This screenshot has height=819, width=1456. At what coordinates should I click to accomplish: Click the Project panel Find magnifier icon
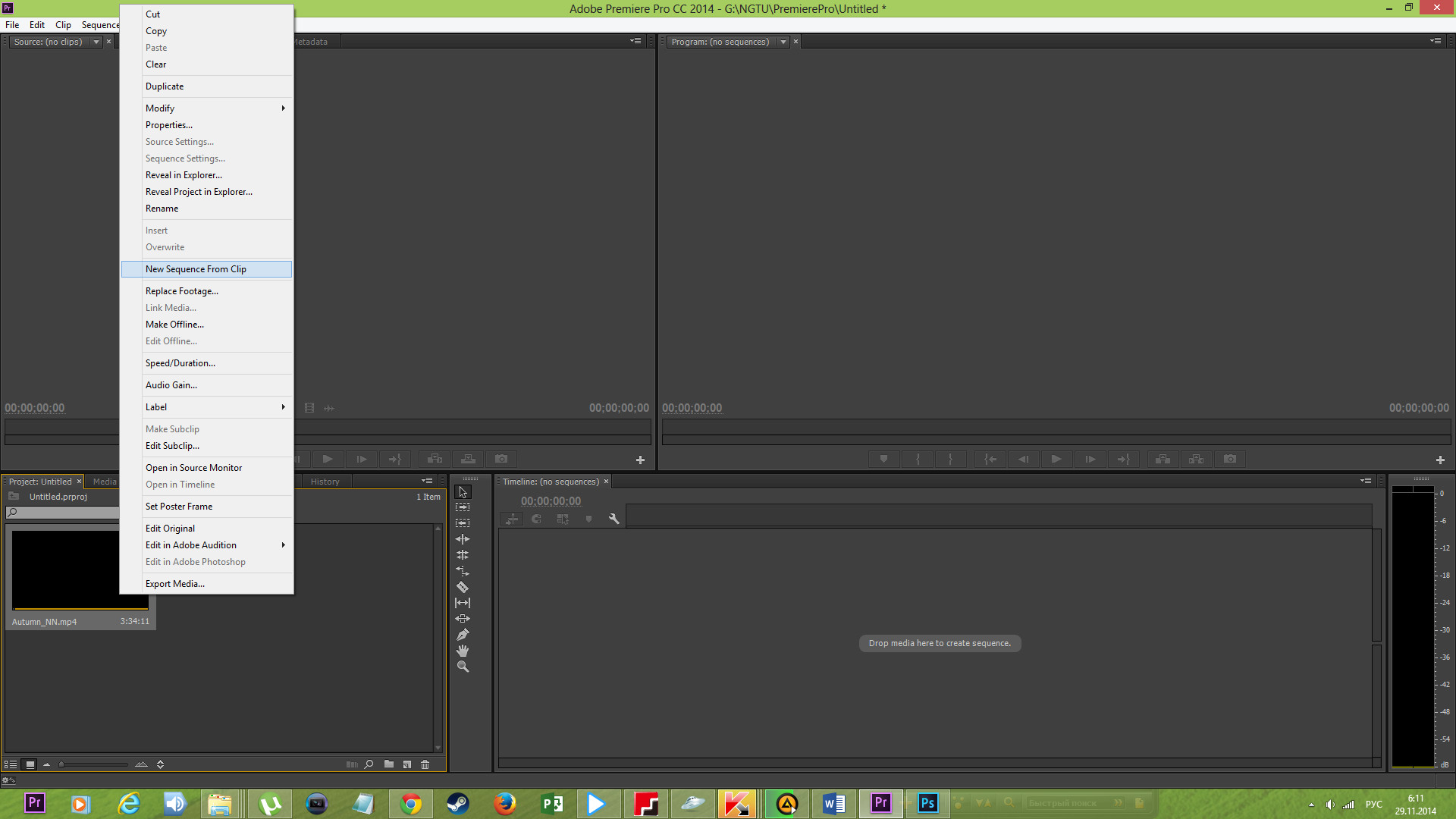tap(369, 764)
